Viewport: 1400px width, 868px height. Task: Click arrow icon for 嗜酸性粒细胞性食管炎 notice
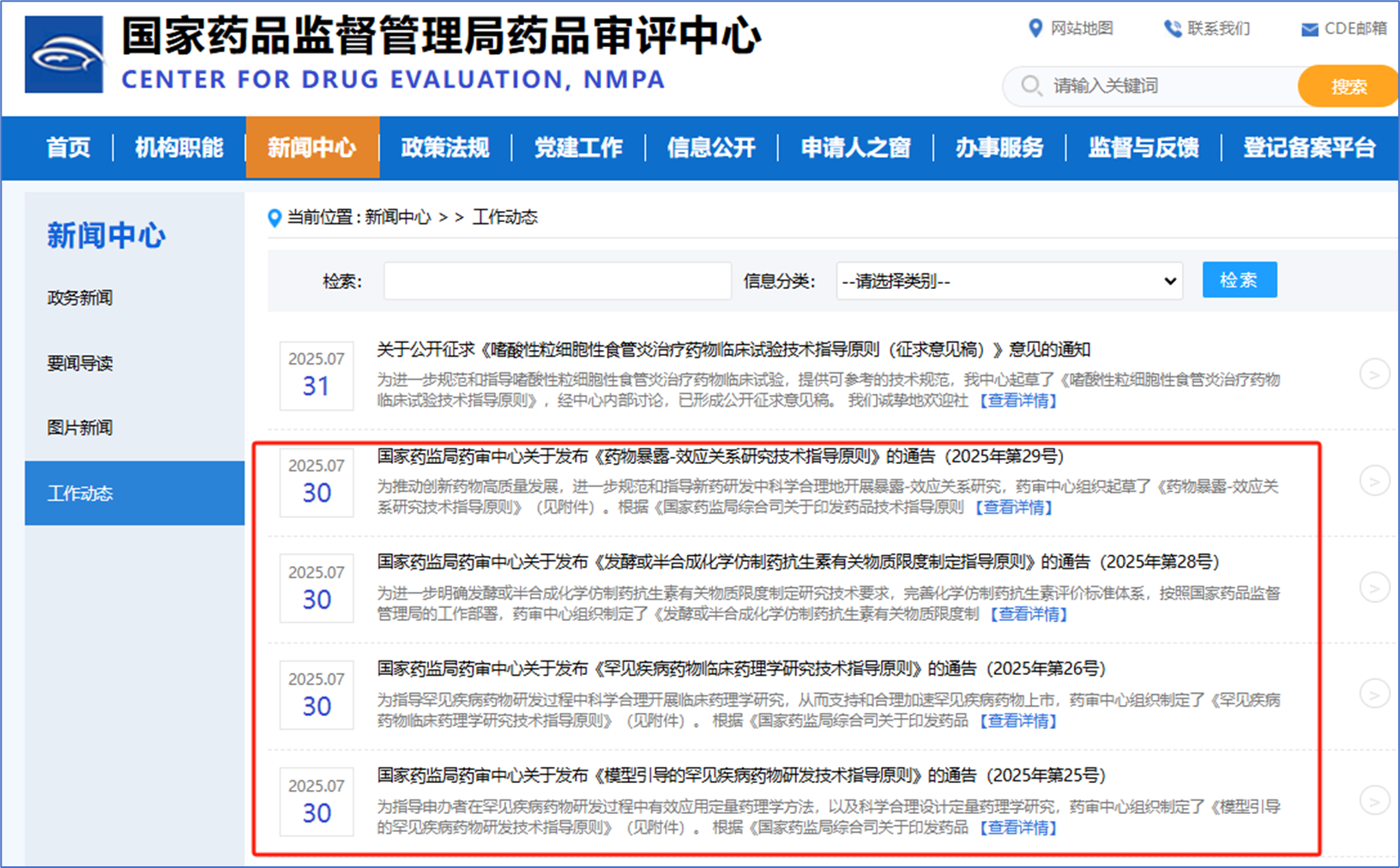[1374, 374]
